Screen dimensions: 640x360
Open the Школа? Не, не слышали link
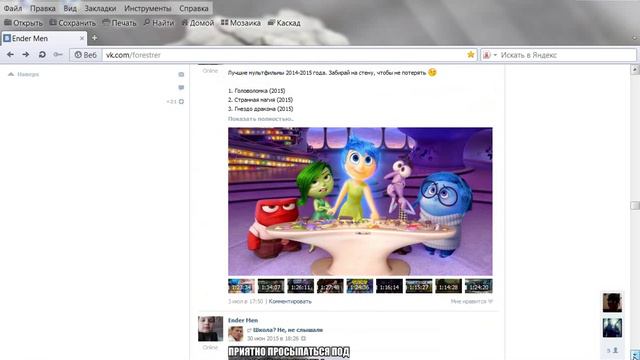click(288, 330)
